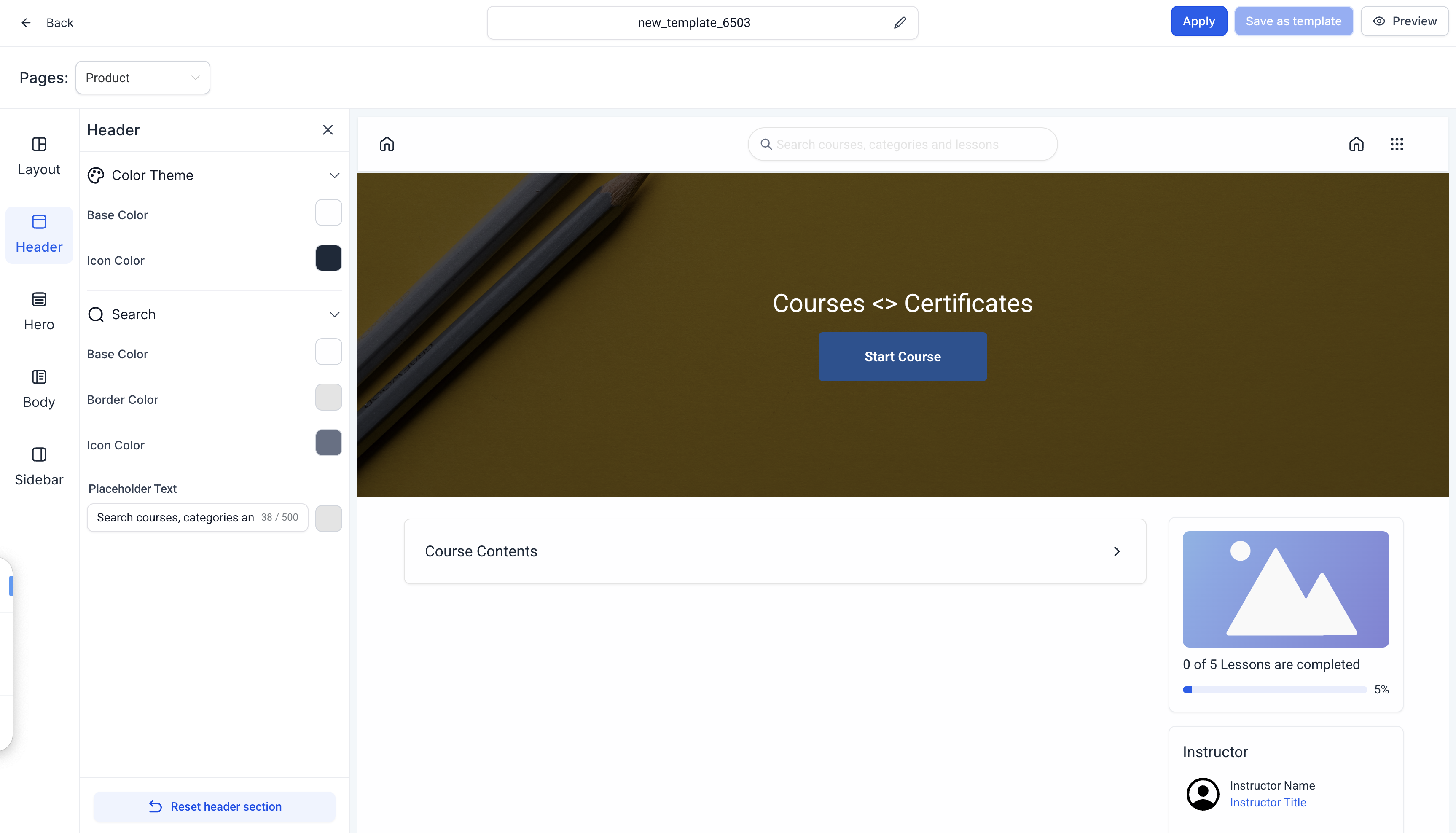The image size is (1456, 833).
Task: Click the back arrow icon
Action: click(26, 23)
